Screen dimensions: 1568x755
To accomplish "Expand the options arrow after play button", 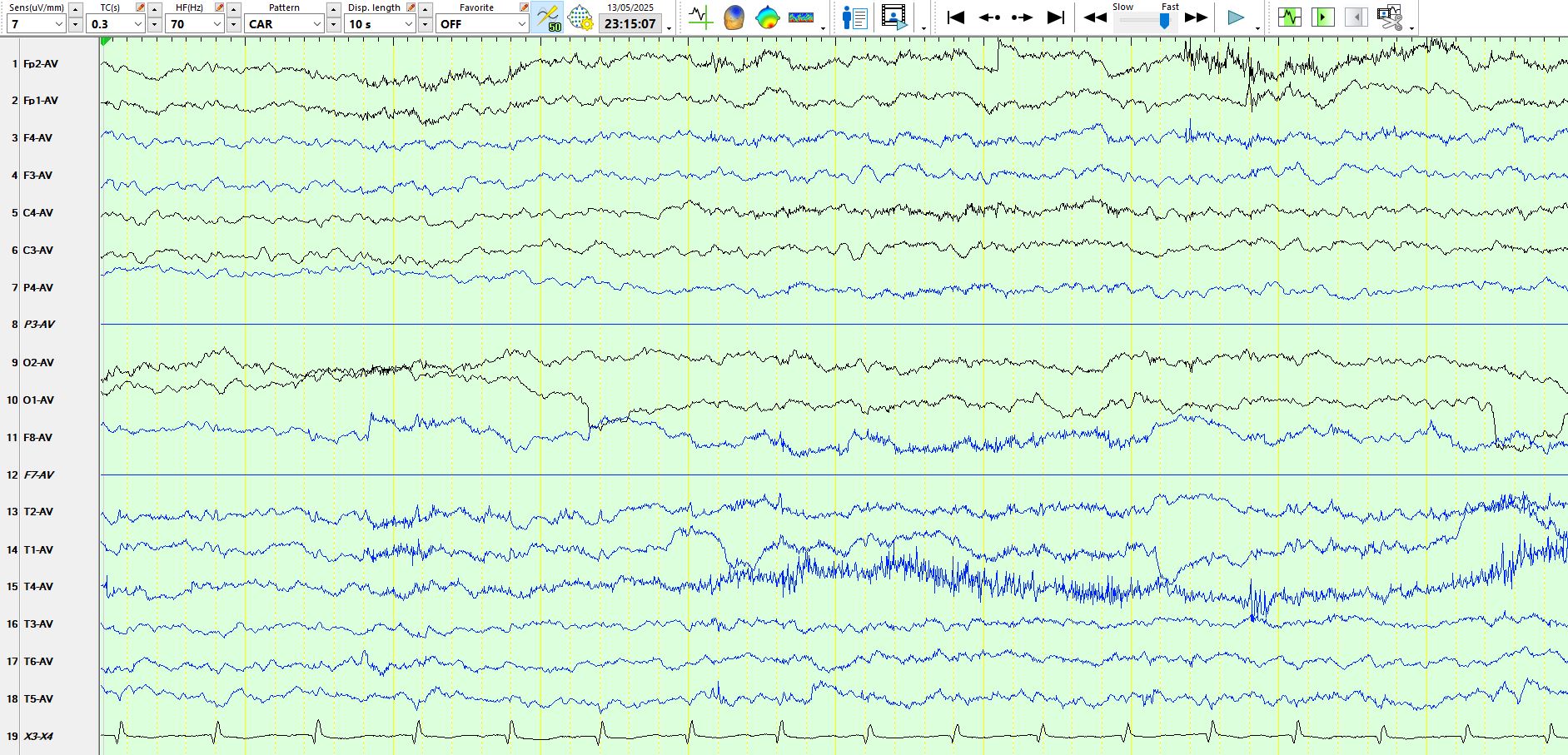I will coord(1257,28).
